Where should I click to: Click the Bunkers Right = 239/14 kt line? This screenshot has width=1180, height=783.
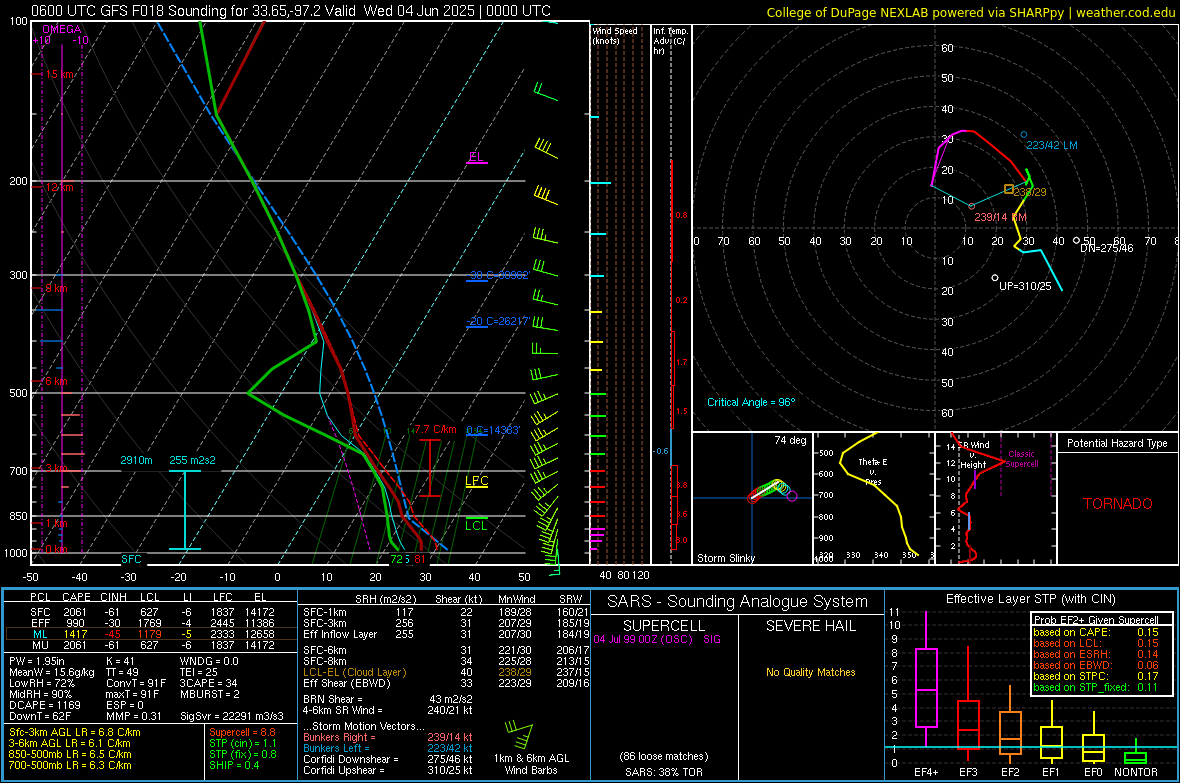point(388,738)
